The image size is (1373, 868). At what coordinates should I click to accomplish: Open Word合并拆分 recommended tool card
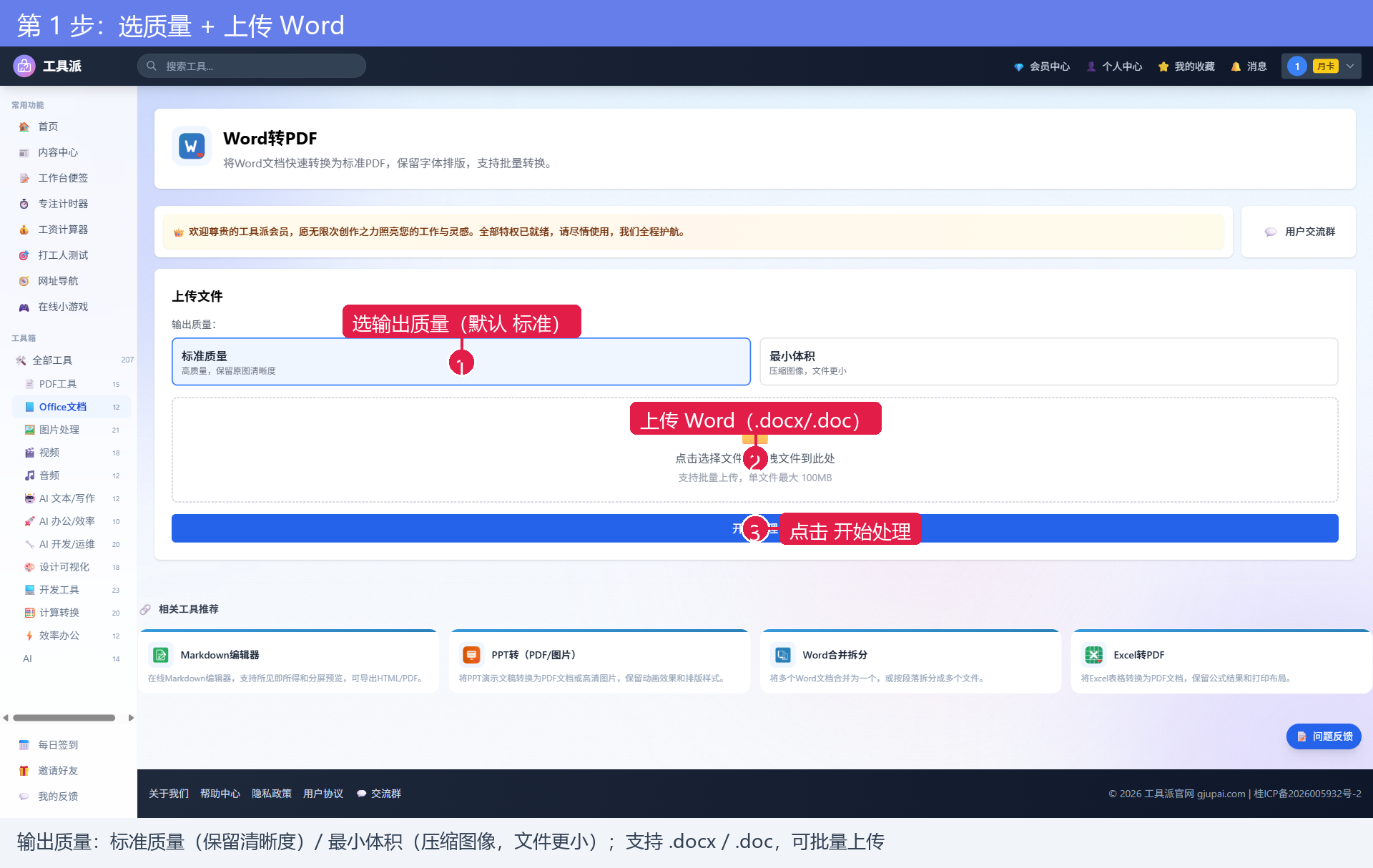click(x=911, y=661)
